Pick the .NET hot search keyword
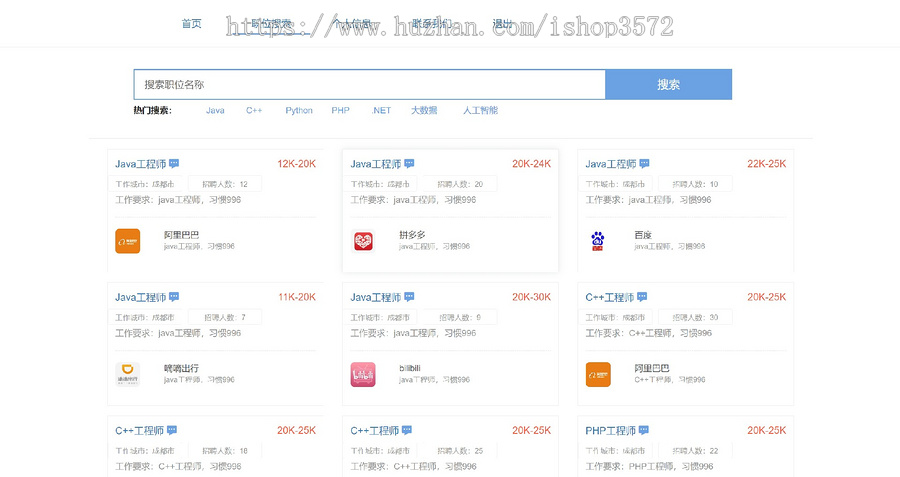900x477 pixels. coord(381,110)
